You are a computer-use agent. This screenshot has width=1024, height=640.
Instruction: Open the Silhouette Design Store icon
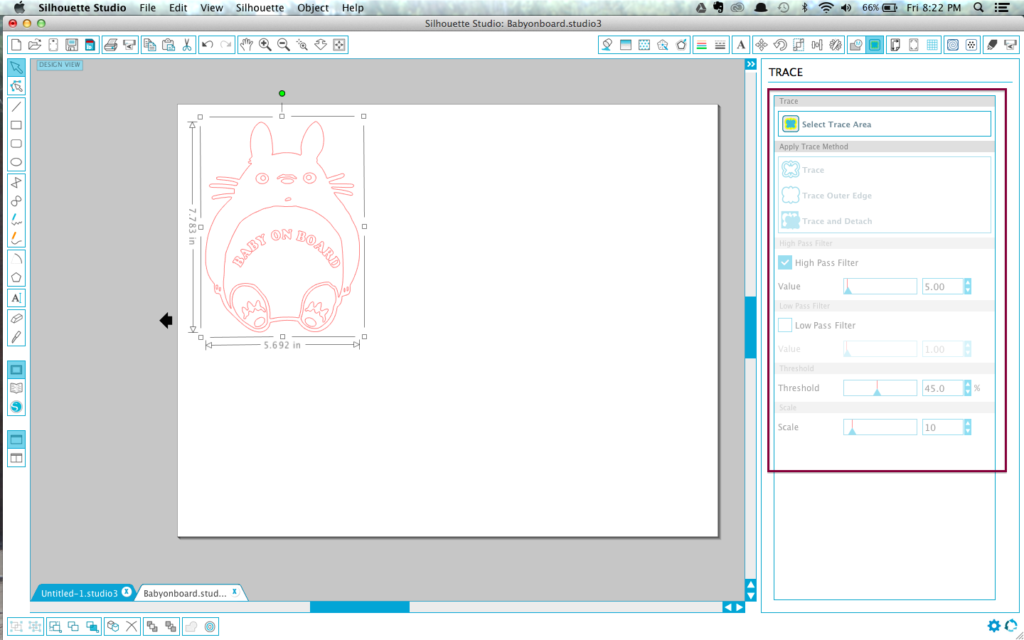16,407
